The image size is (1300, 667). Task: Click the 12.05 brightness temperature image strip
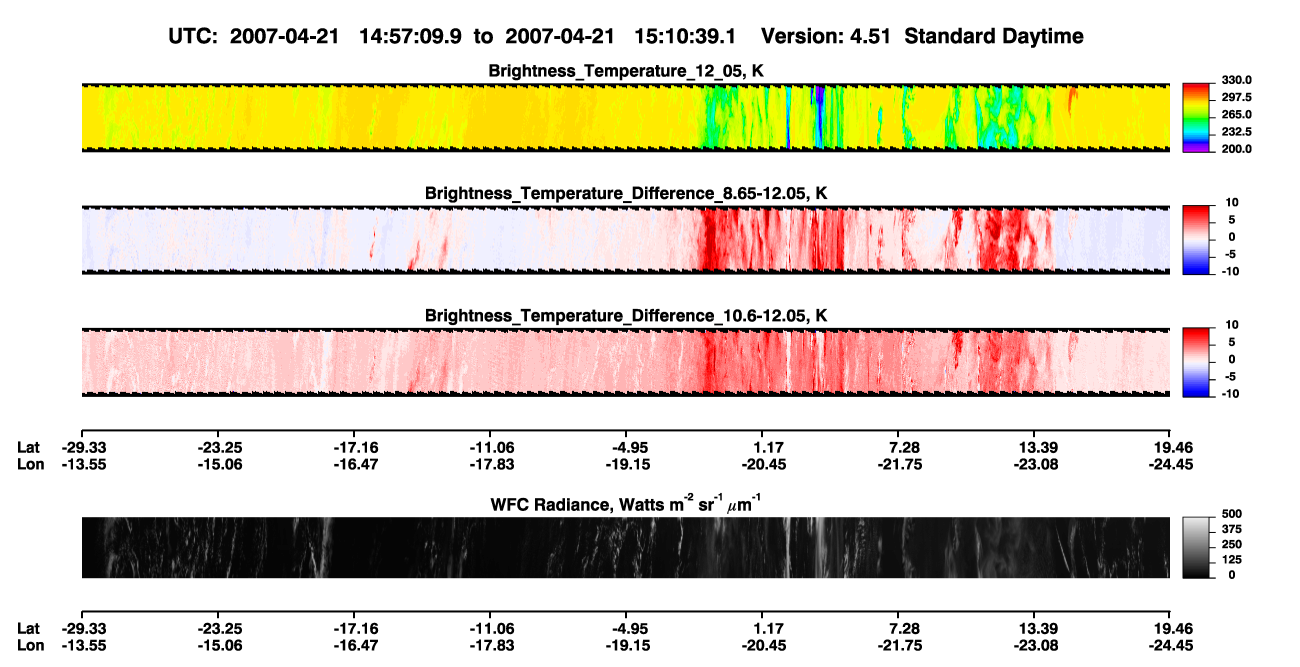point(625,117)
